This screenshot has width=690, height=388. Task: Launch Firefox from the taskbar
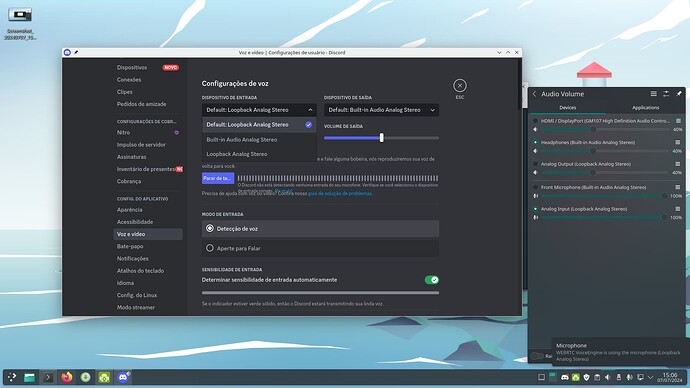point(67,377)
